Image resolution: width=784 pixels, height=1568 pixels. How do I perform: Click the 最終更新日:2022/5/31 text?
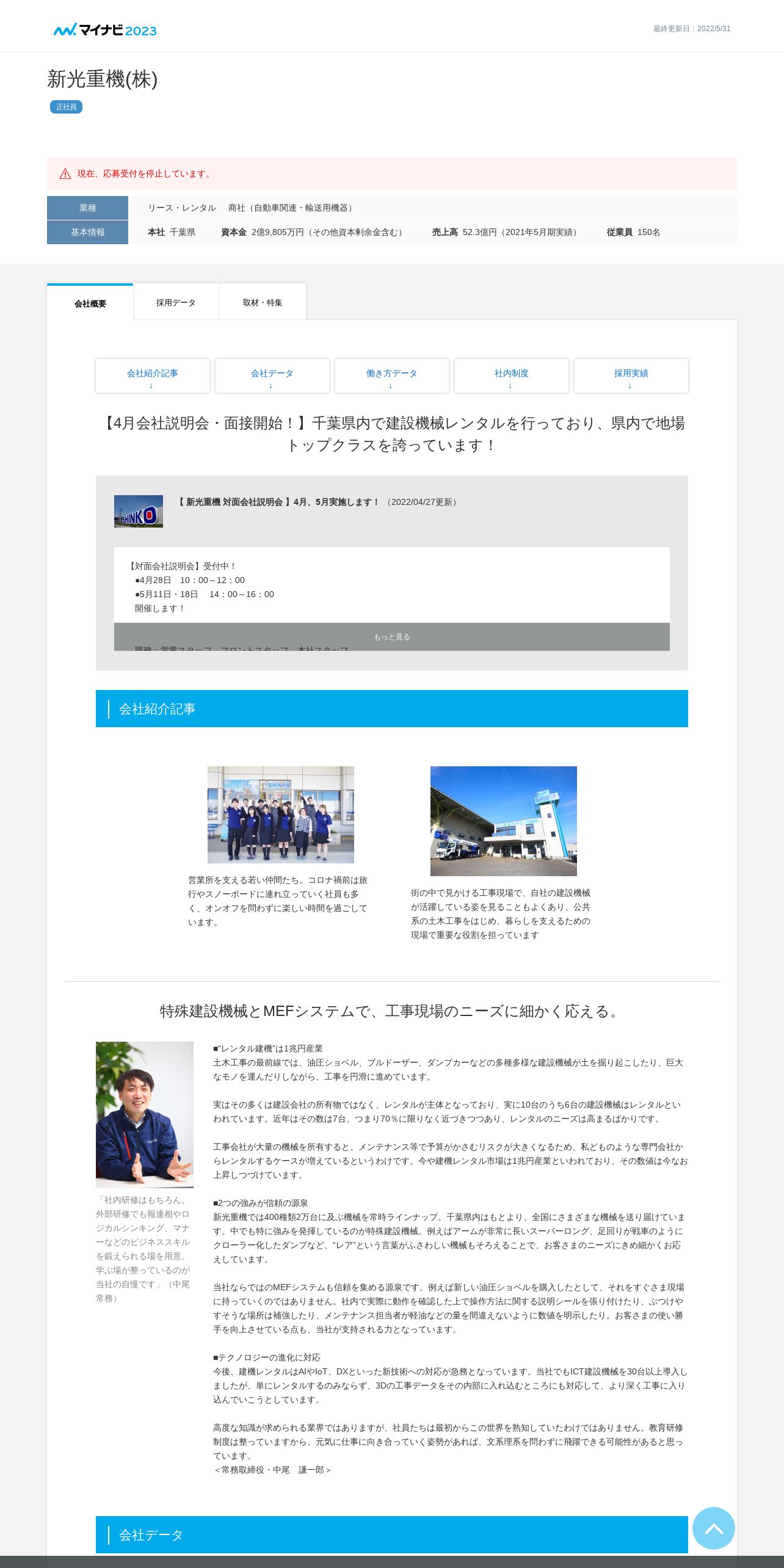[692, 29]
